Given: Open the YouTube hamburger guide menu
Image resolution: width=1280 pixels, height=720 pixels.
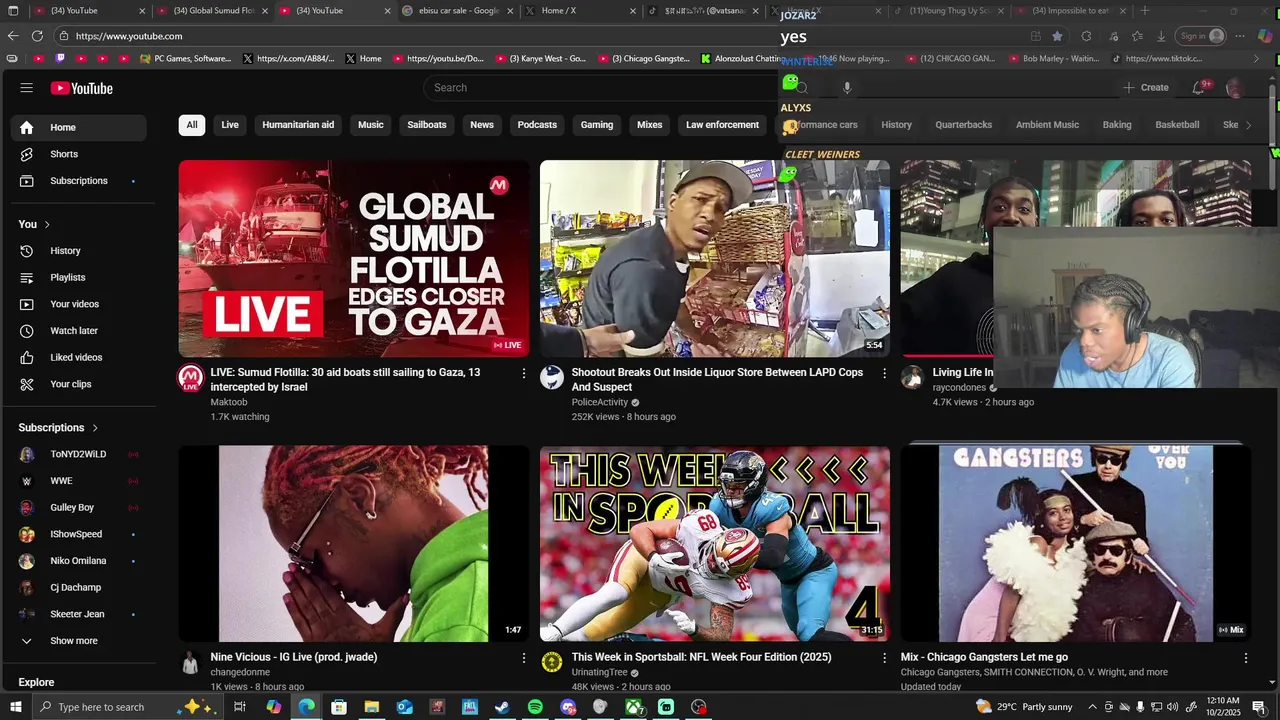Looking at the screenshot, I should tap(26, 88).
